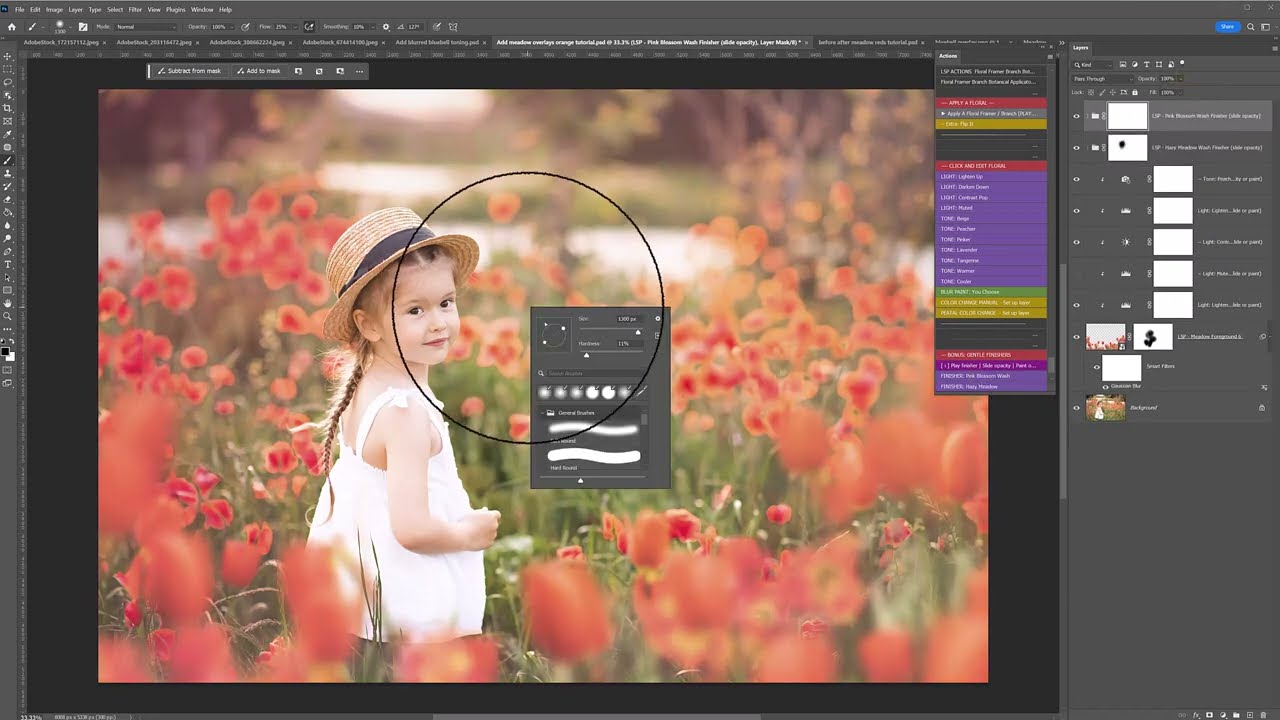Image resolution: width=1280 pixels, height=720 pixels.
Task: Switch to AdobeStock_172157112.jpeg tab
Action: 61,42
